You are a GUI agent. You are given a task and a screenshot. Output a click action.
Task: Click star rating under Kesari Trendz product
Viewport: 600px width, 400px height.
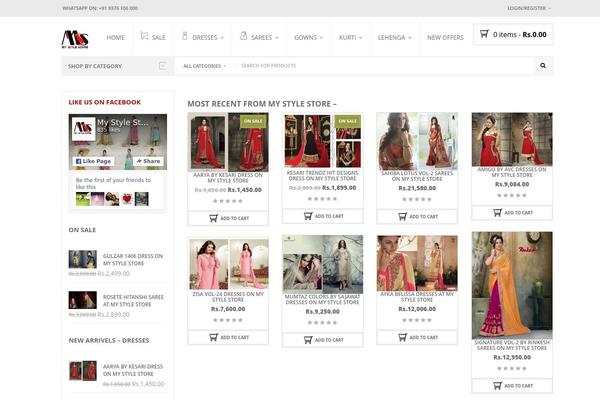point(323,199)
